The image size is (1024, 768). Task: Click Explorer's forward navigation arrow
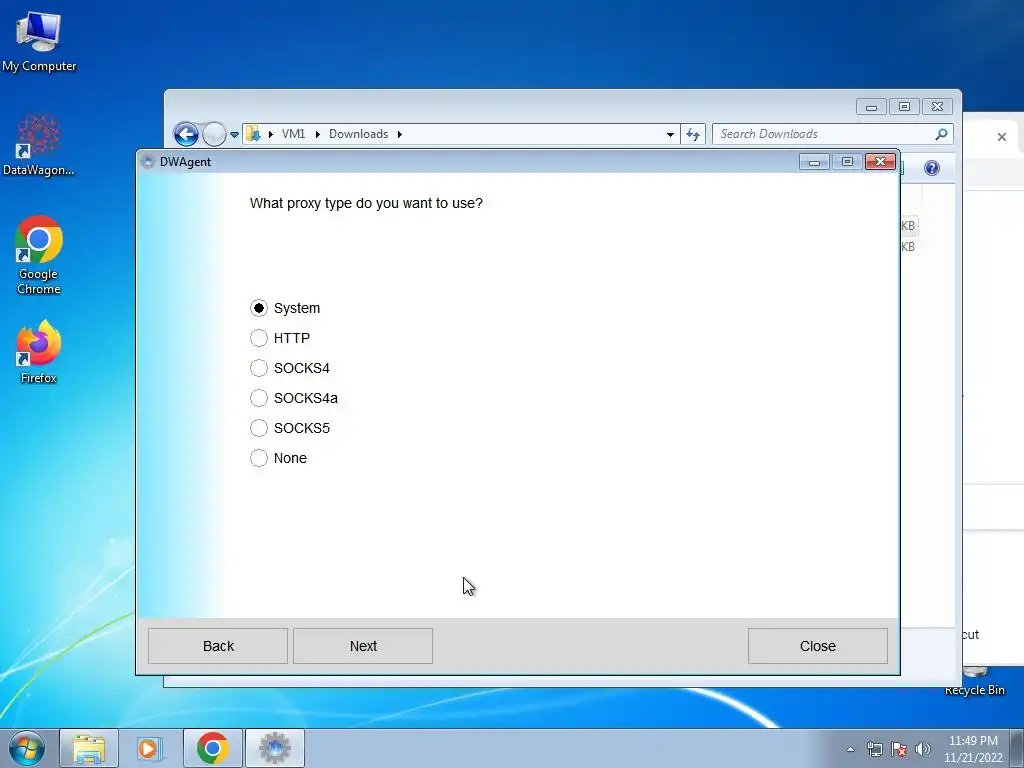pos(214,135)
